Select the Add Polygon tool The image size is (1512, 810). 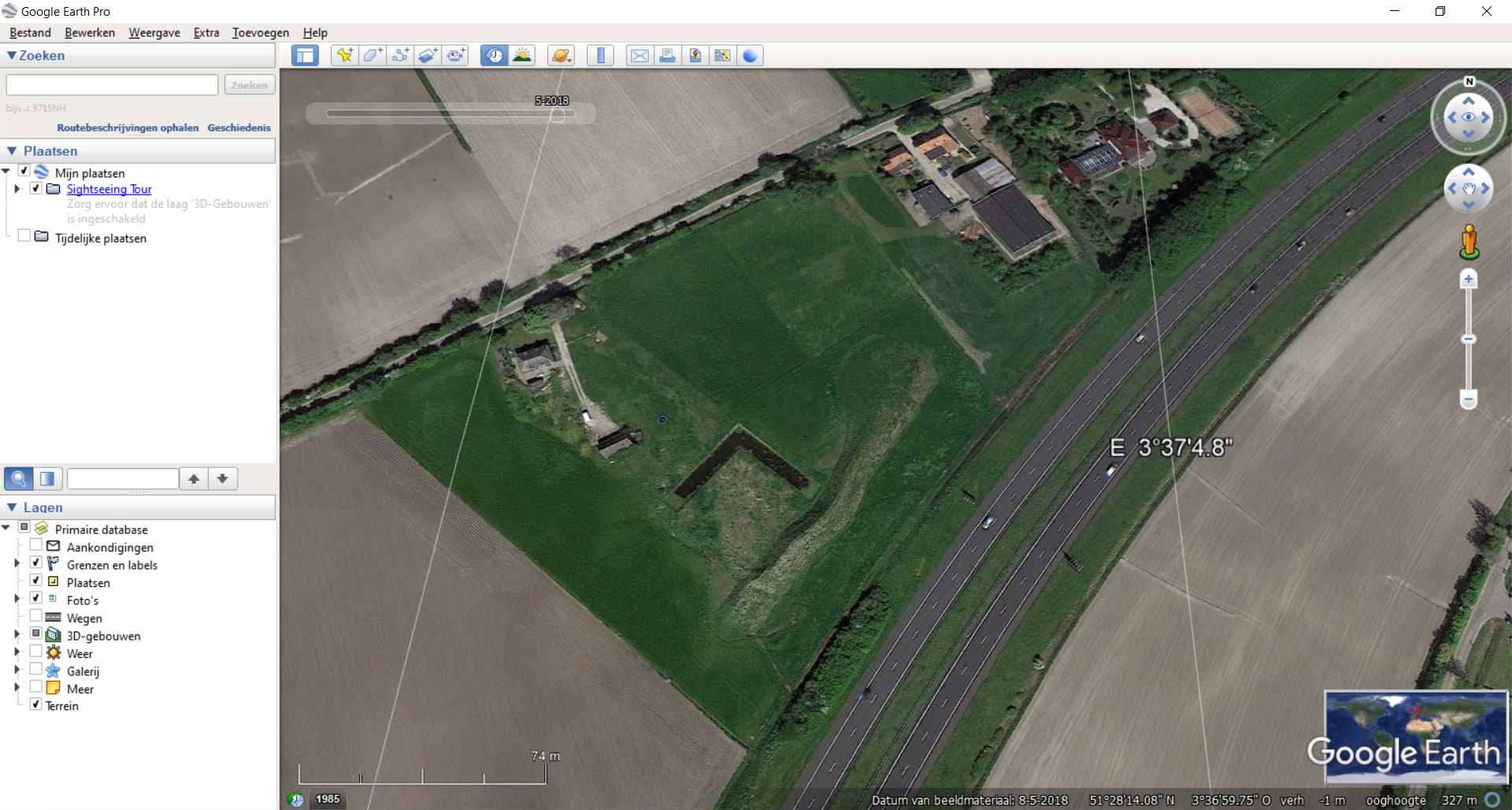pyautogui.click(x=372, y=55)
